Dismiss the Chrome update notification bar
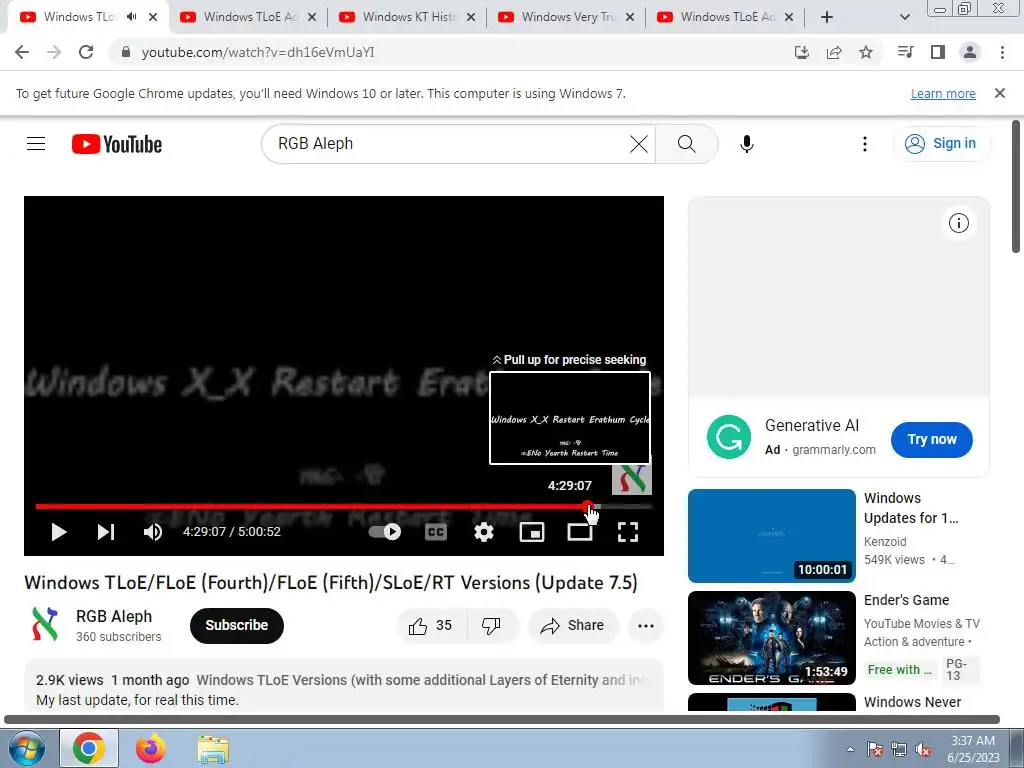The width and height of the screenshot is (1024, 768). coord(1000,93)
